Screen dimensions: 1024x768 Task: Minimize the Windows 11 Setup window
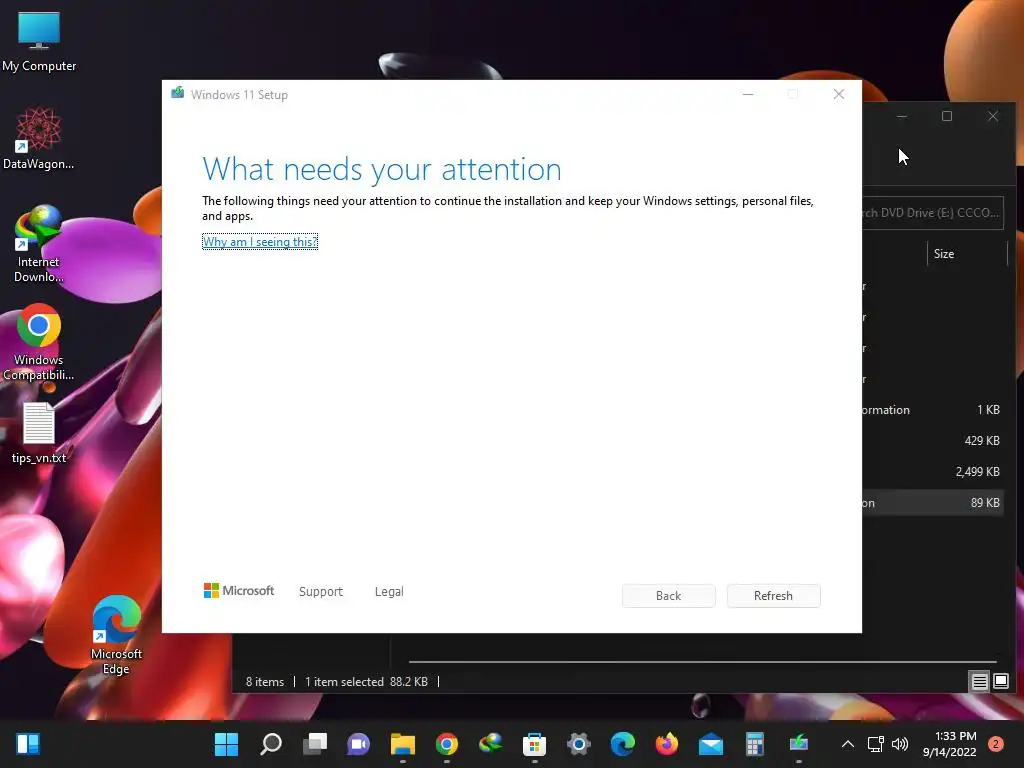(748, 95)
